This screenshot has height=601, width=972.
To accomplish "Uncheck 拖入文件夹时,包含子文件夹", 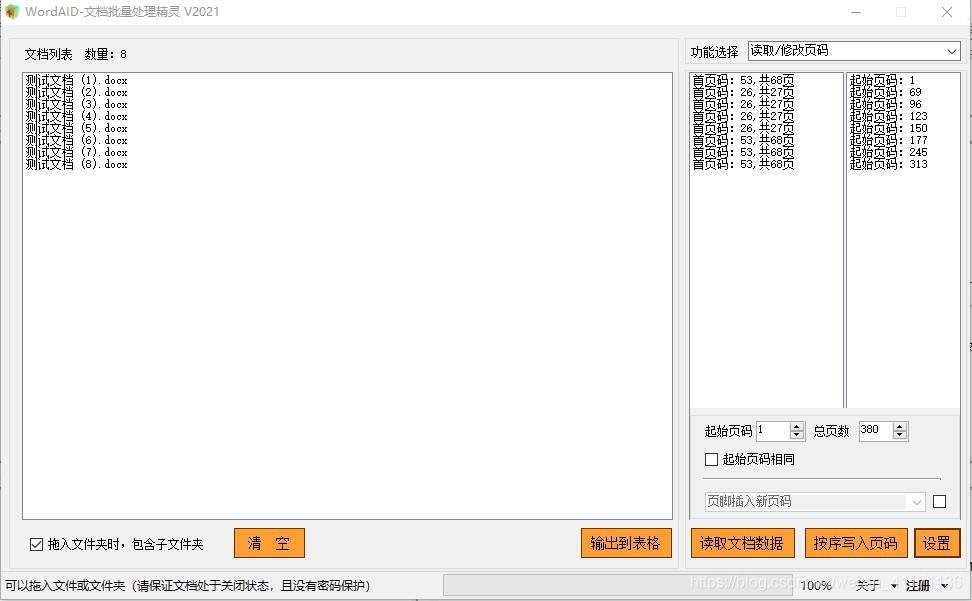I will click(x=37, y=545).
